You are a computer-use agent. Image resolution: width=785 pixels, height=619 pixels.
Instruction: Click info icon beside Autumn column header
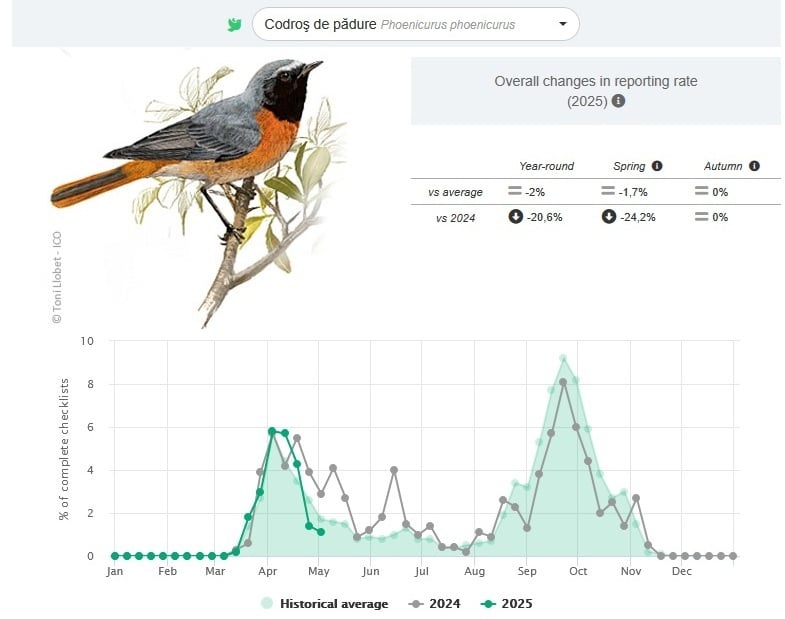point(754,166)
